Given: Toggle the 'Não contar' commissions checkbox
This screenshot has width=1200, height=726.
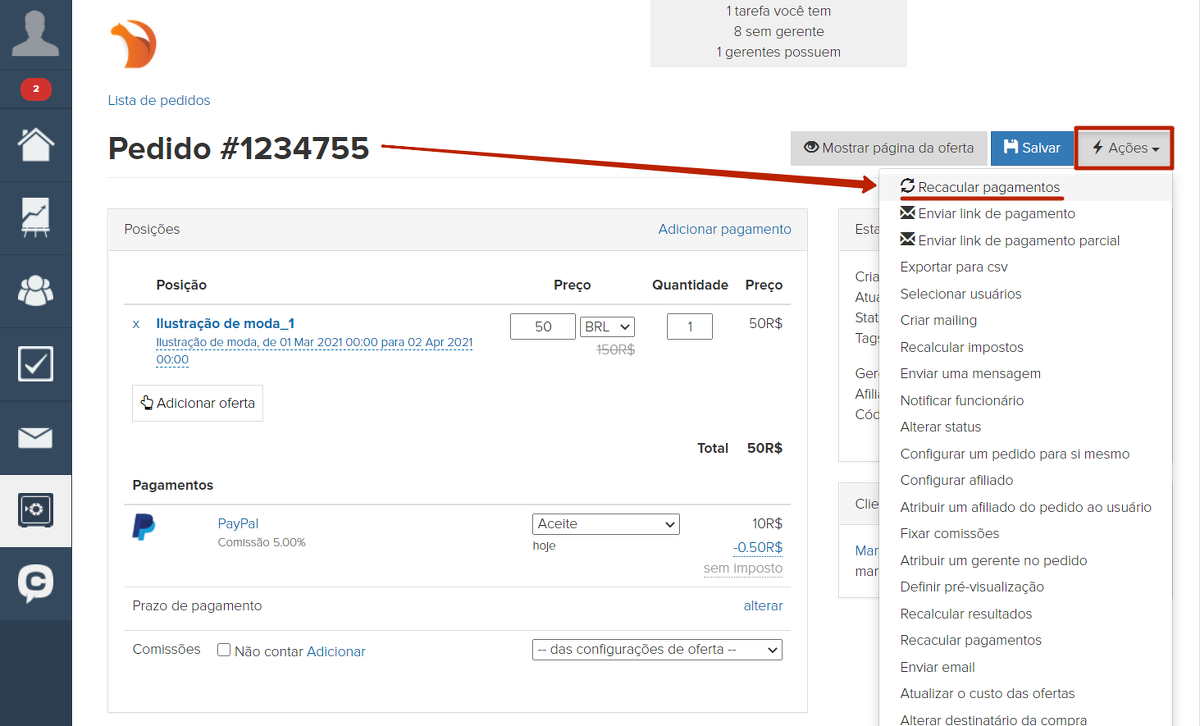Looking at the screenshot, I should pyautogui.click(x=224, y=650).
